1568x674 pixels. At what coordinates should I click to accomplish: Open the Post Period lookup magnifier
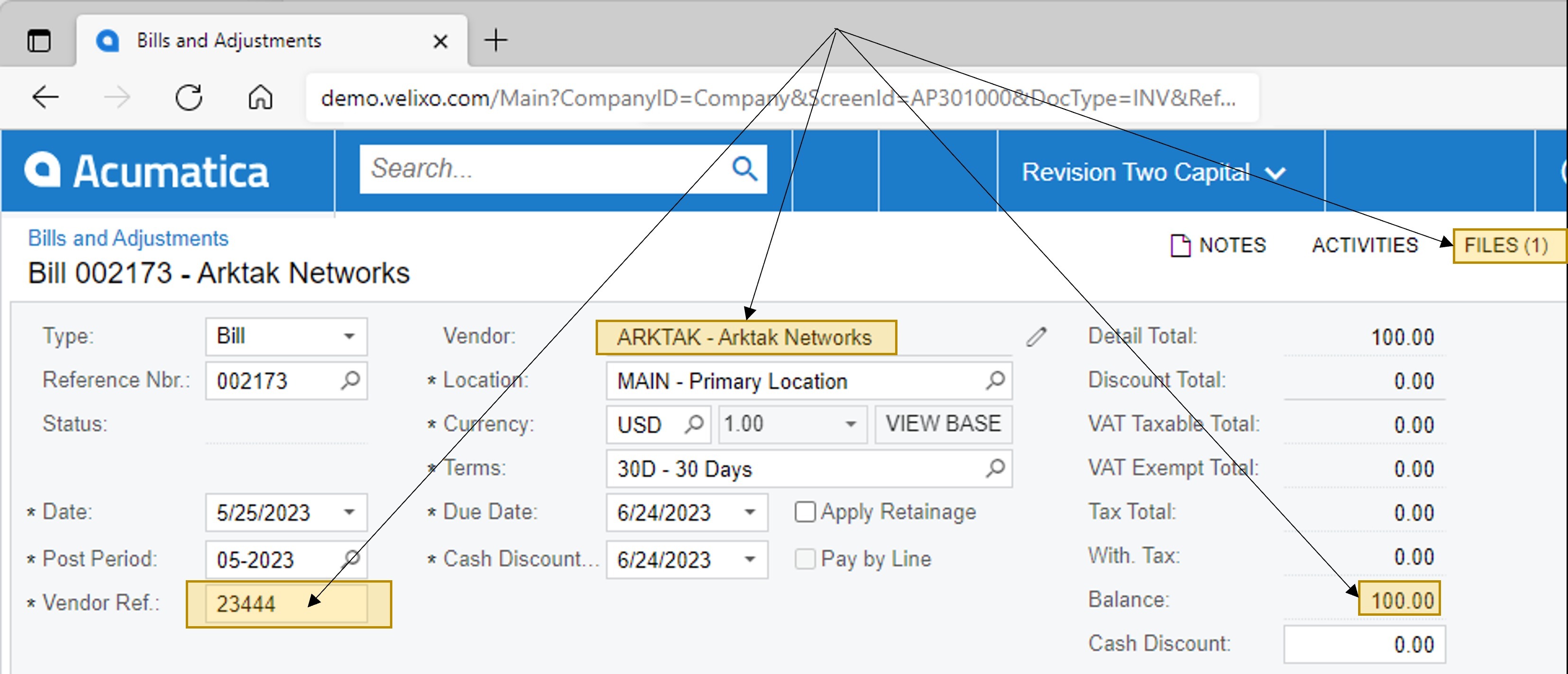[x=352, y=558]
